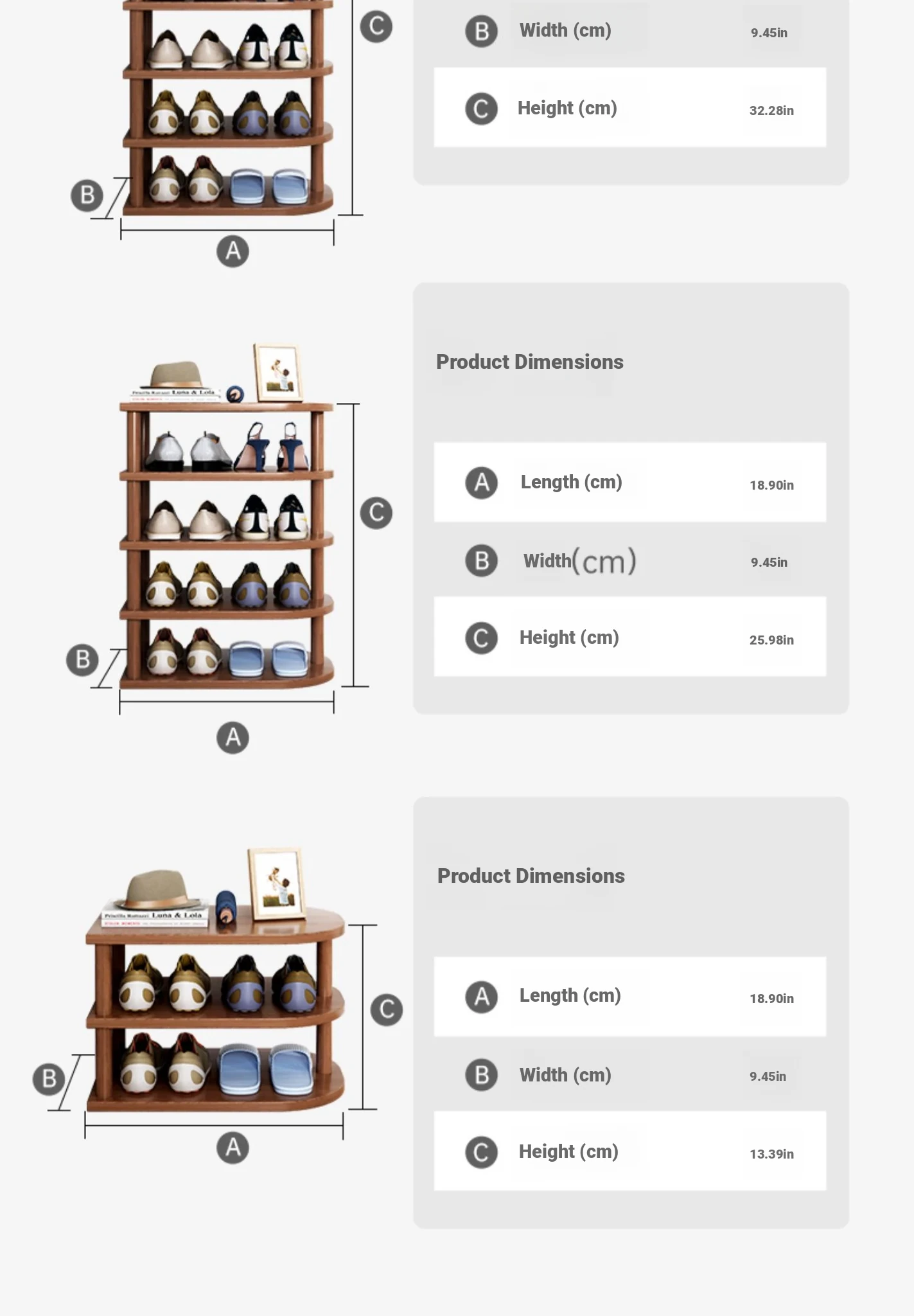Click the A marker under the two-tier shoe rack
This screenshot has height=1316, width=914.
[x=233, y=1148]
